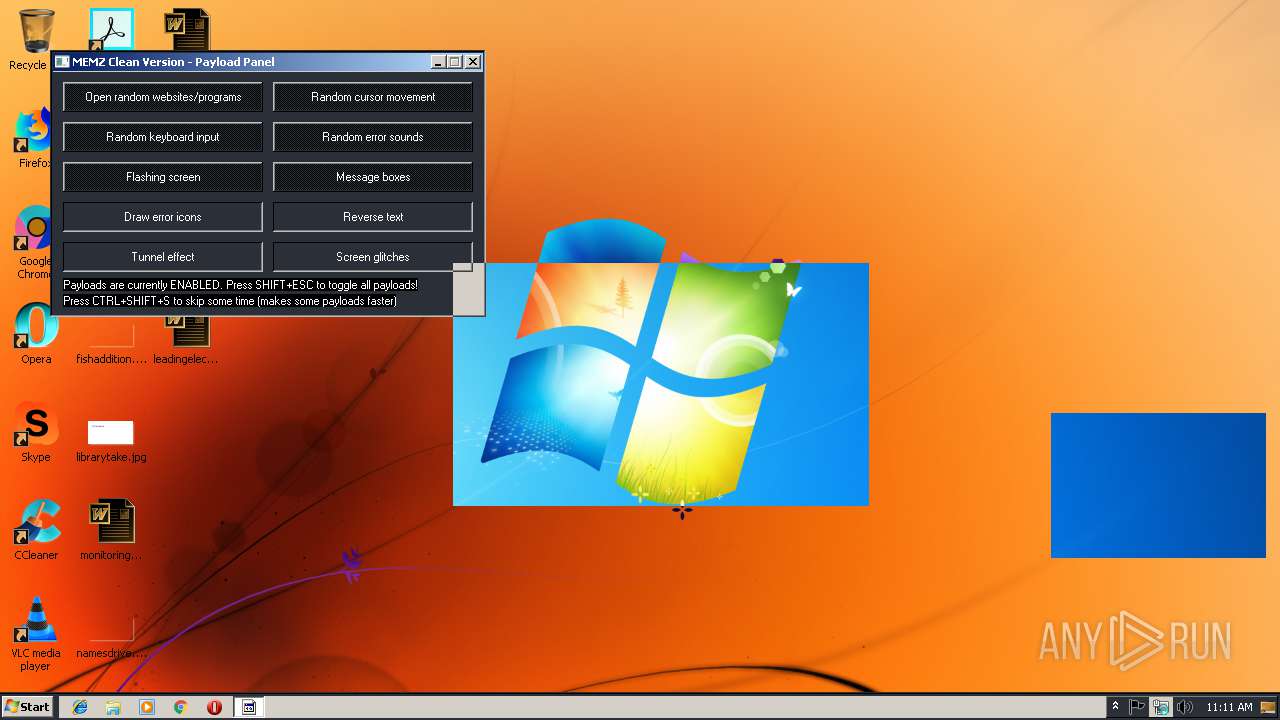The width and height of the screenshot is (1280, 720).
Task: Toggle the 'Draw error icons' payload
Action: pos(163,217)
